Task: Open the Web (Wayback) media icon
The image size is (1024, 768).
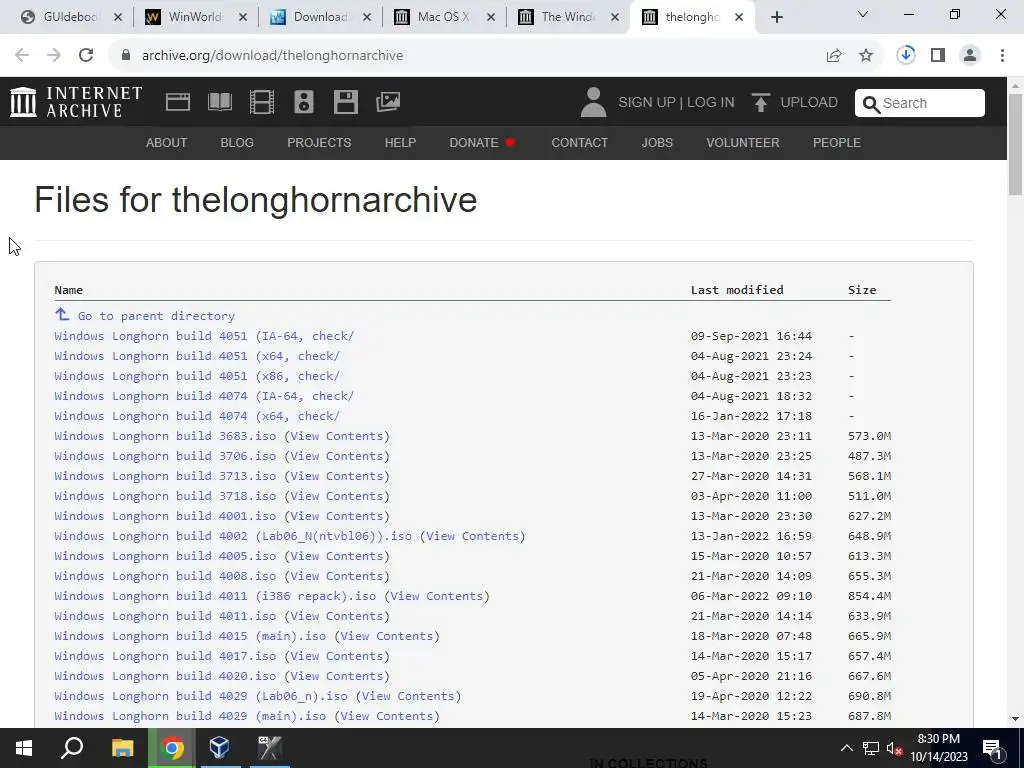Action: (178, 102)
